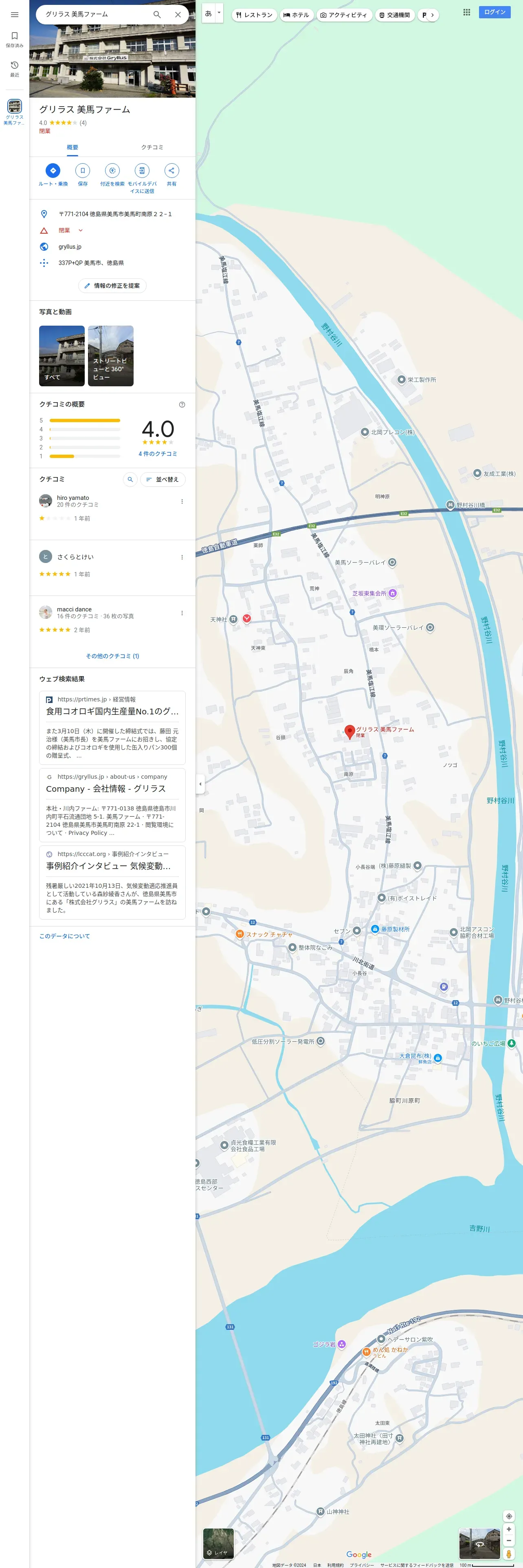
Task: Click the 1-star rating bar
Action: click(85, 456)
